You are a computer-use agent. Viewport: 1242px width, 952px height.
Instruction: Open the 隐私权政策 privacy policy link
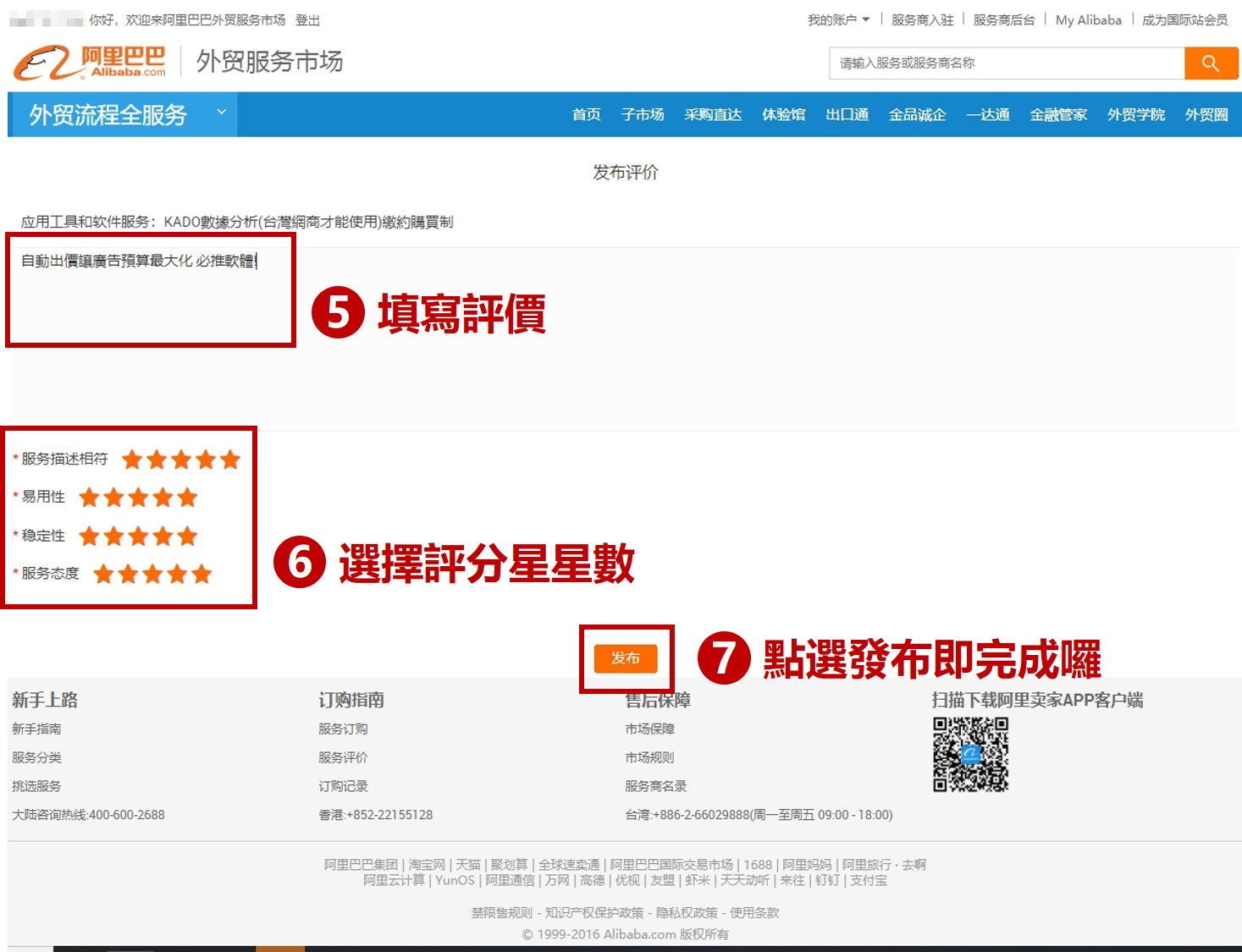688,912
